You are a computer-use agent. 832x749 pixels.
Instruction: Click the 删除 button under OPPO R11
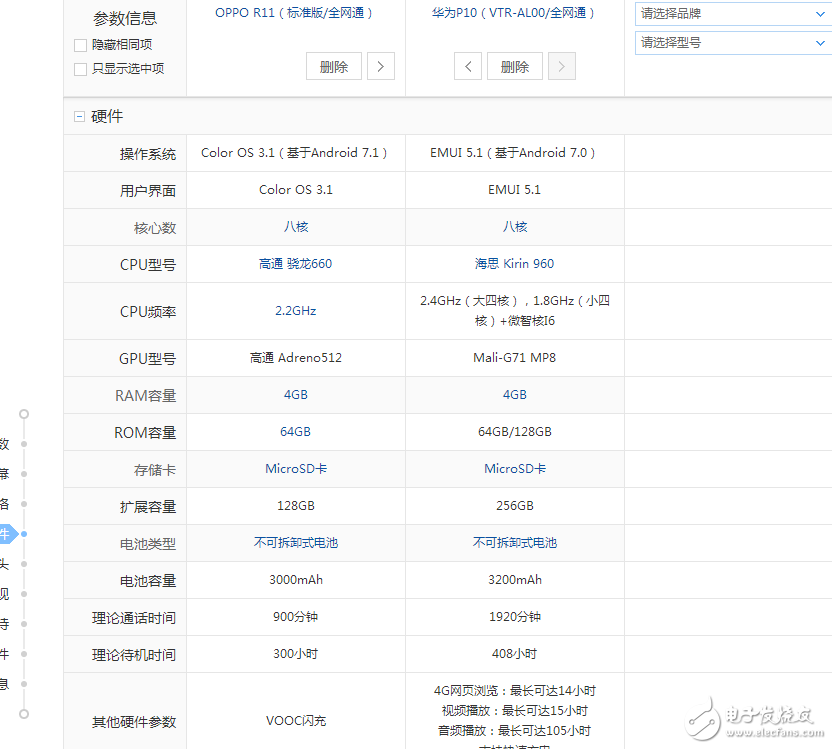[333, 65]
